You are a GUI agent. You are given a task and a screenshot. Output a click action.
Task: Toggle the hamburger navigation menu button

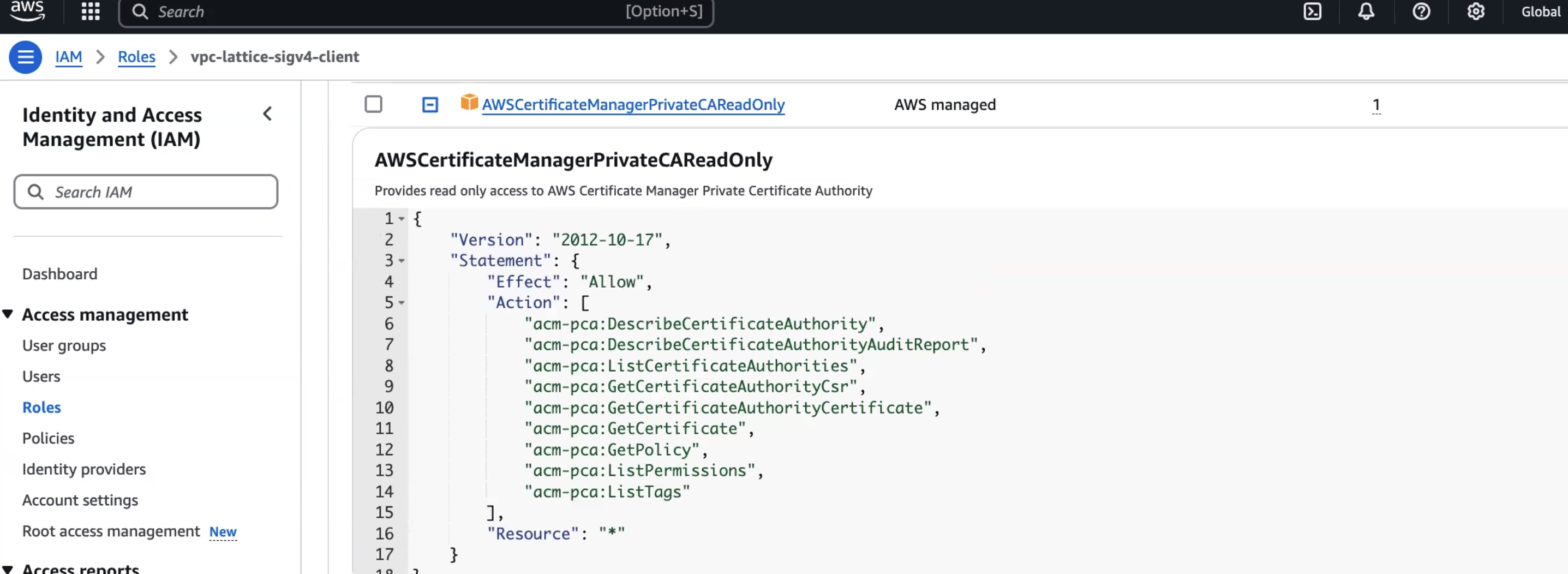pos(26,57)
